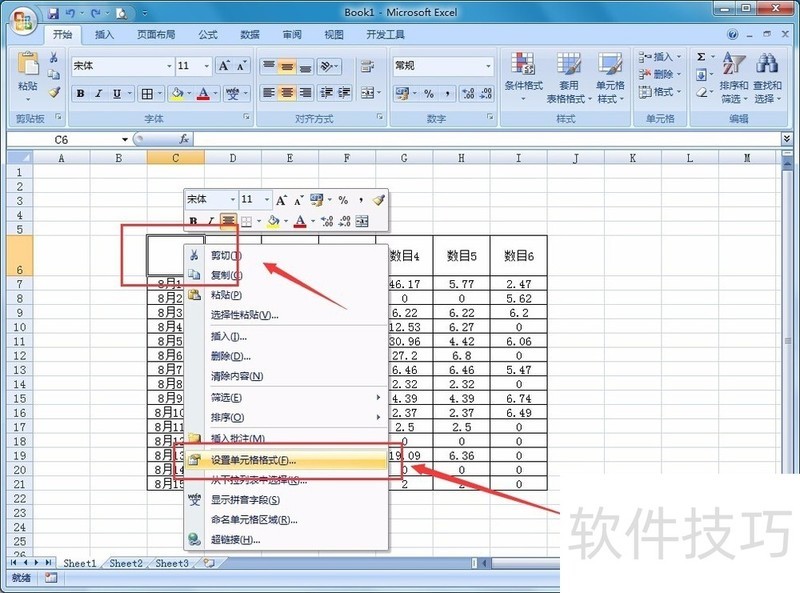Click the Office button logo

[x=23, y=21]
